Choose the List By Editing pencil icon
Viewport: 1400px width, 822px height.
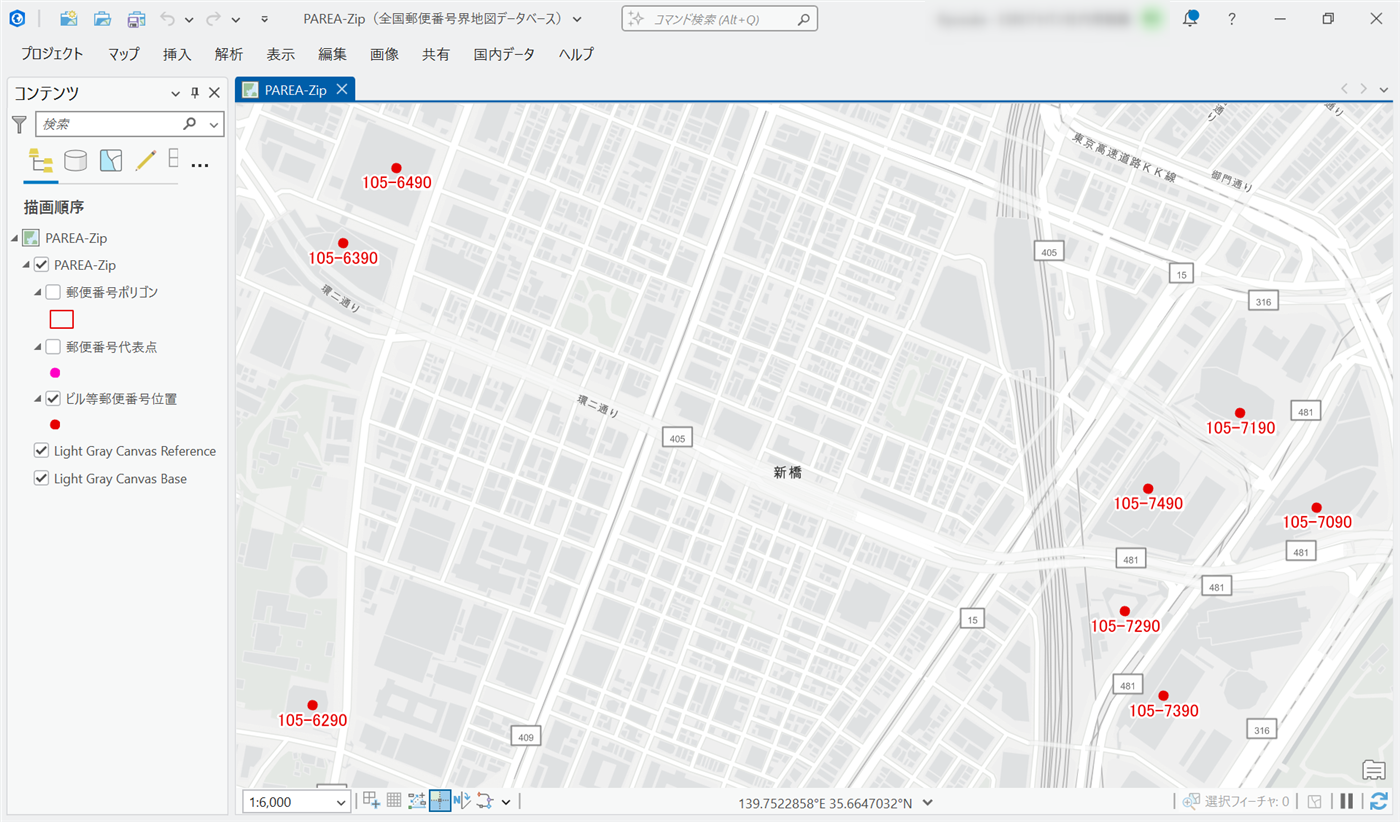pyautogui.click(x=146, y=160)
